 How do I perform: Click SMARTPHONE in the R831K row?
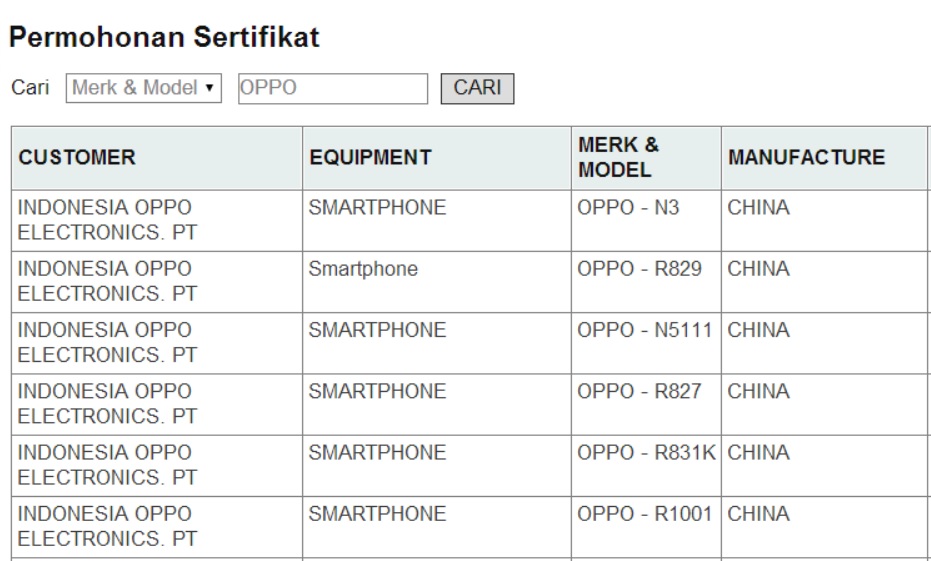(x=377, y=452)
